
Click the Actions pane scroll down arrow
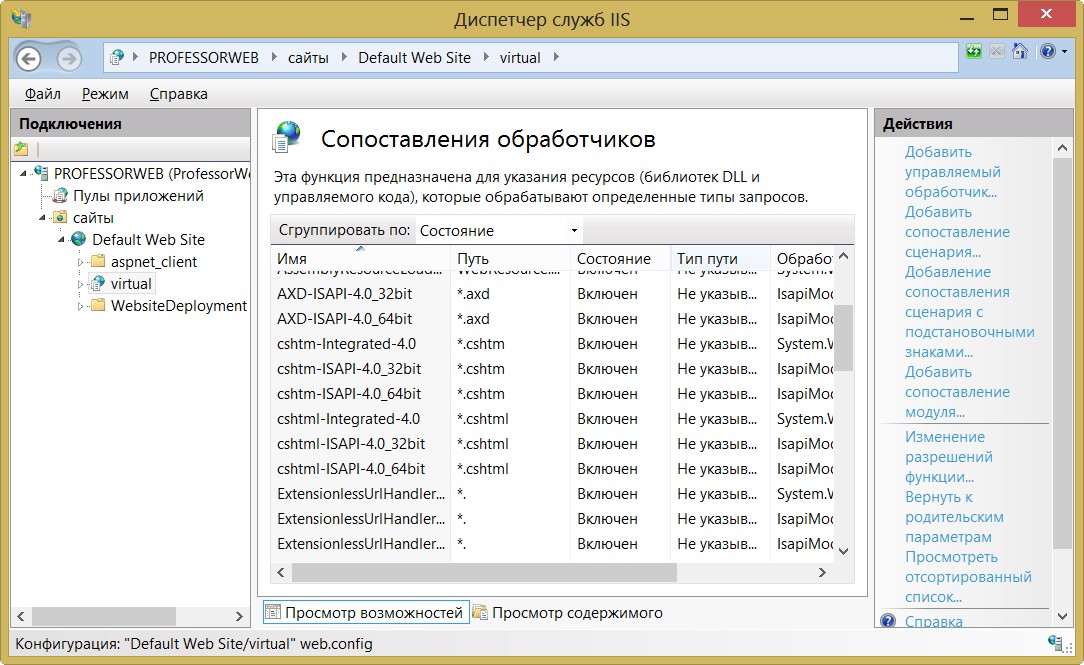(1063, 617)
